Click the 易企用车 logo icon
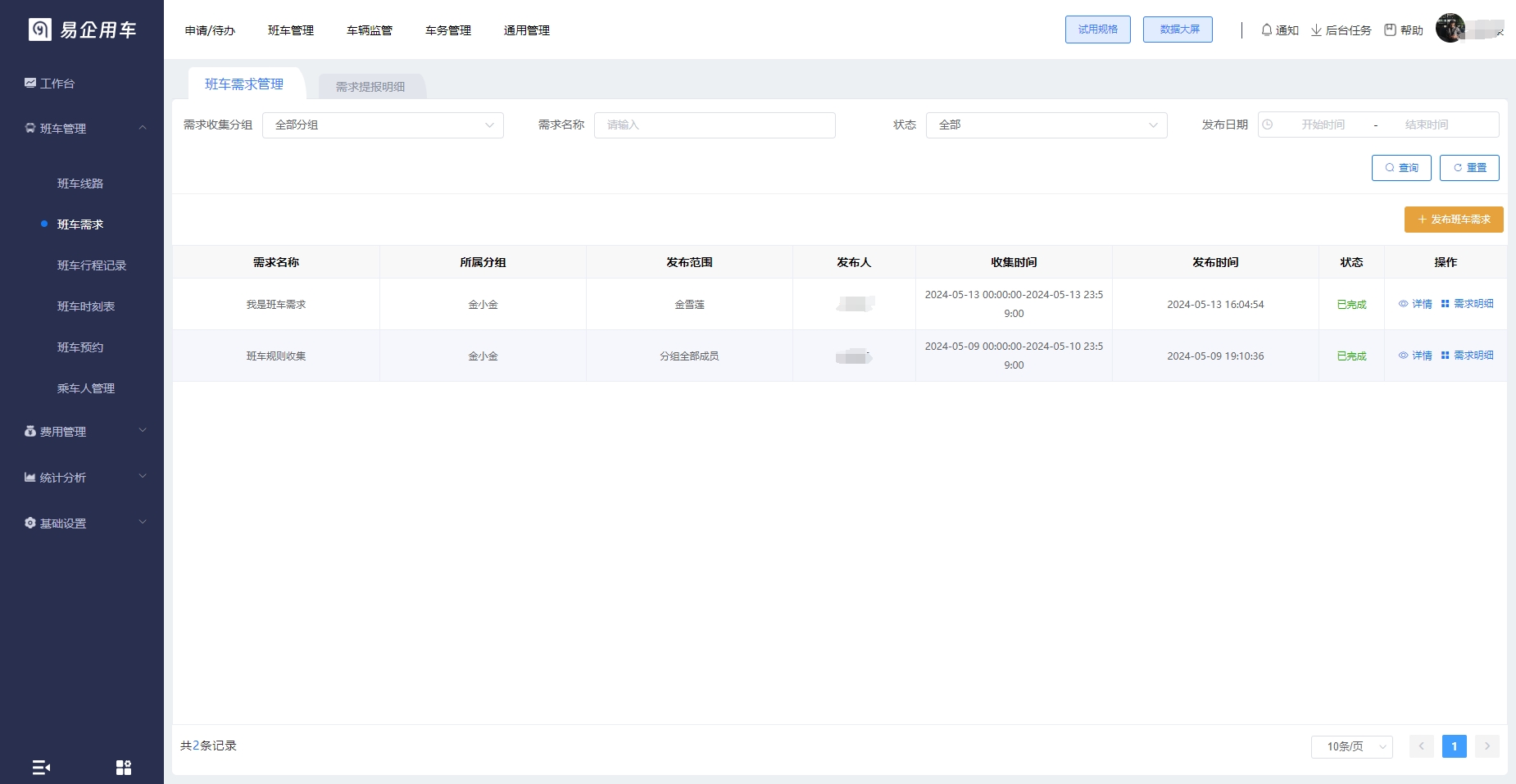 pos(39,29)
